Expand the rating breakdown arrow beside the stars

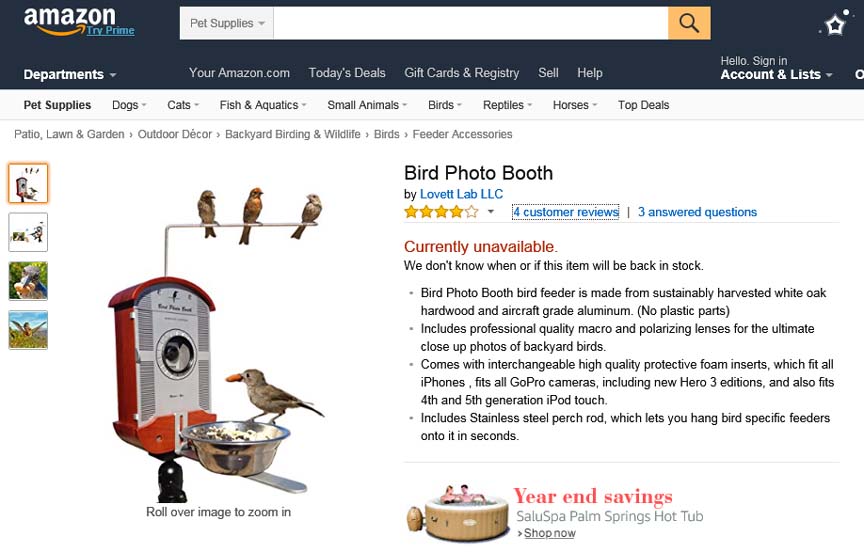490,212
